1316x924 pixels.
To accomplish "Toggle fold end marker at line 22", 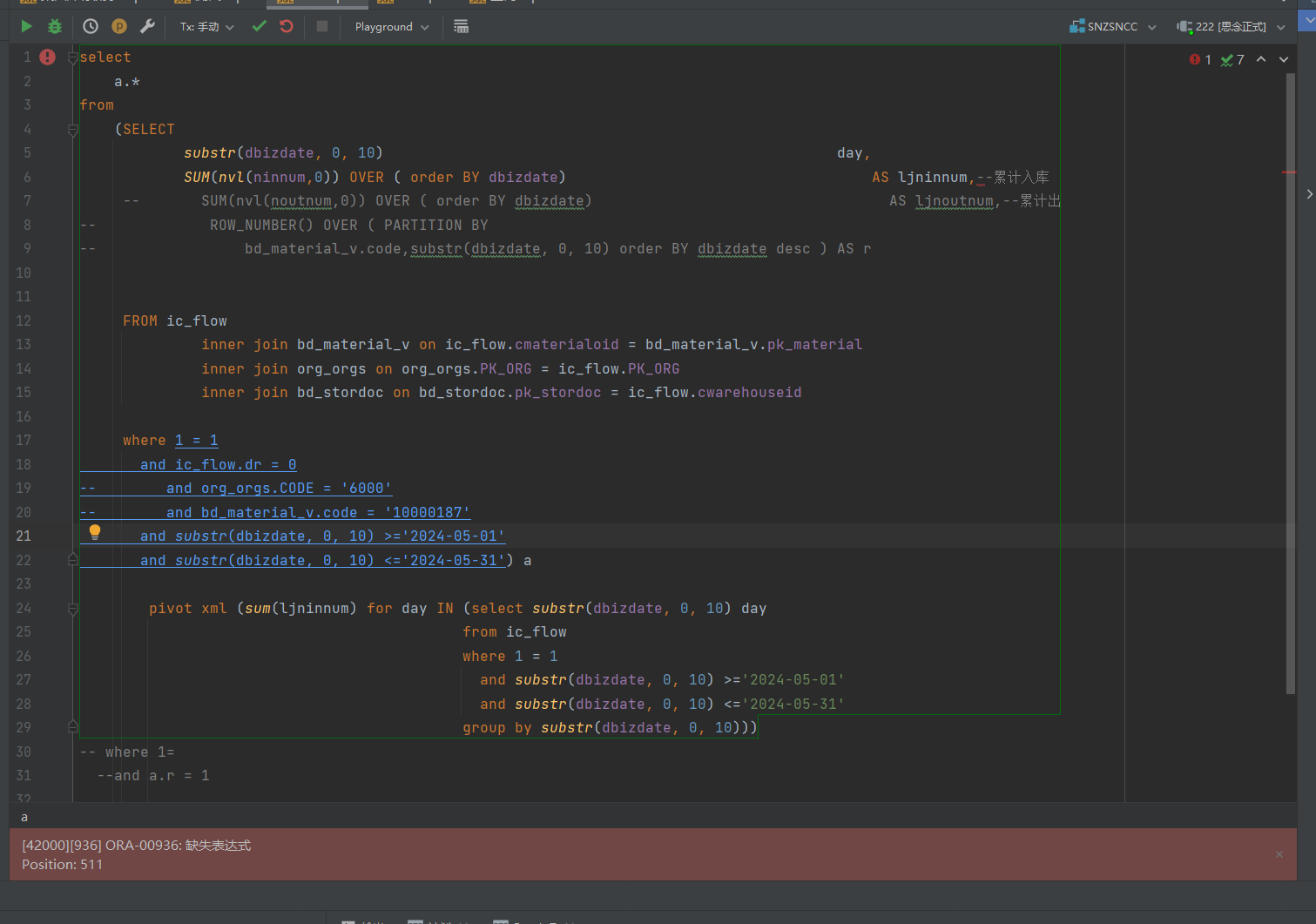I will (73, 560).
